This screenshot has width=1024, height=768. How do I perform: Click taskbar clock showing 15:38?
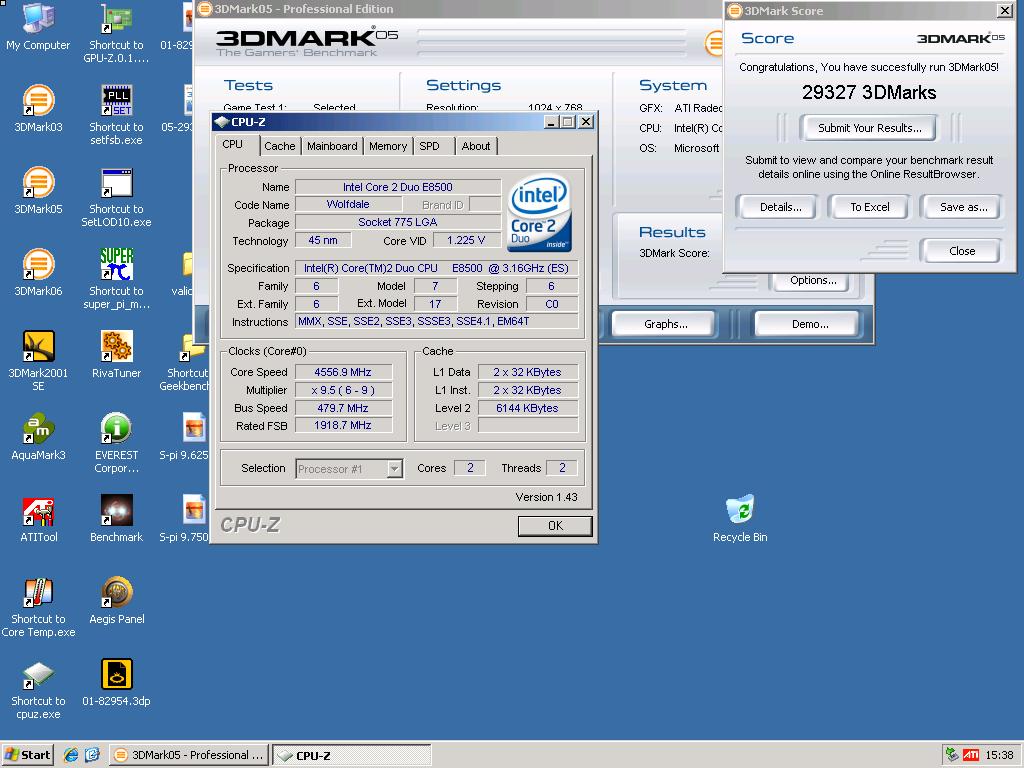pyautogui.click(x=999, y=755)
